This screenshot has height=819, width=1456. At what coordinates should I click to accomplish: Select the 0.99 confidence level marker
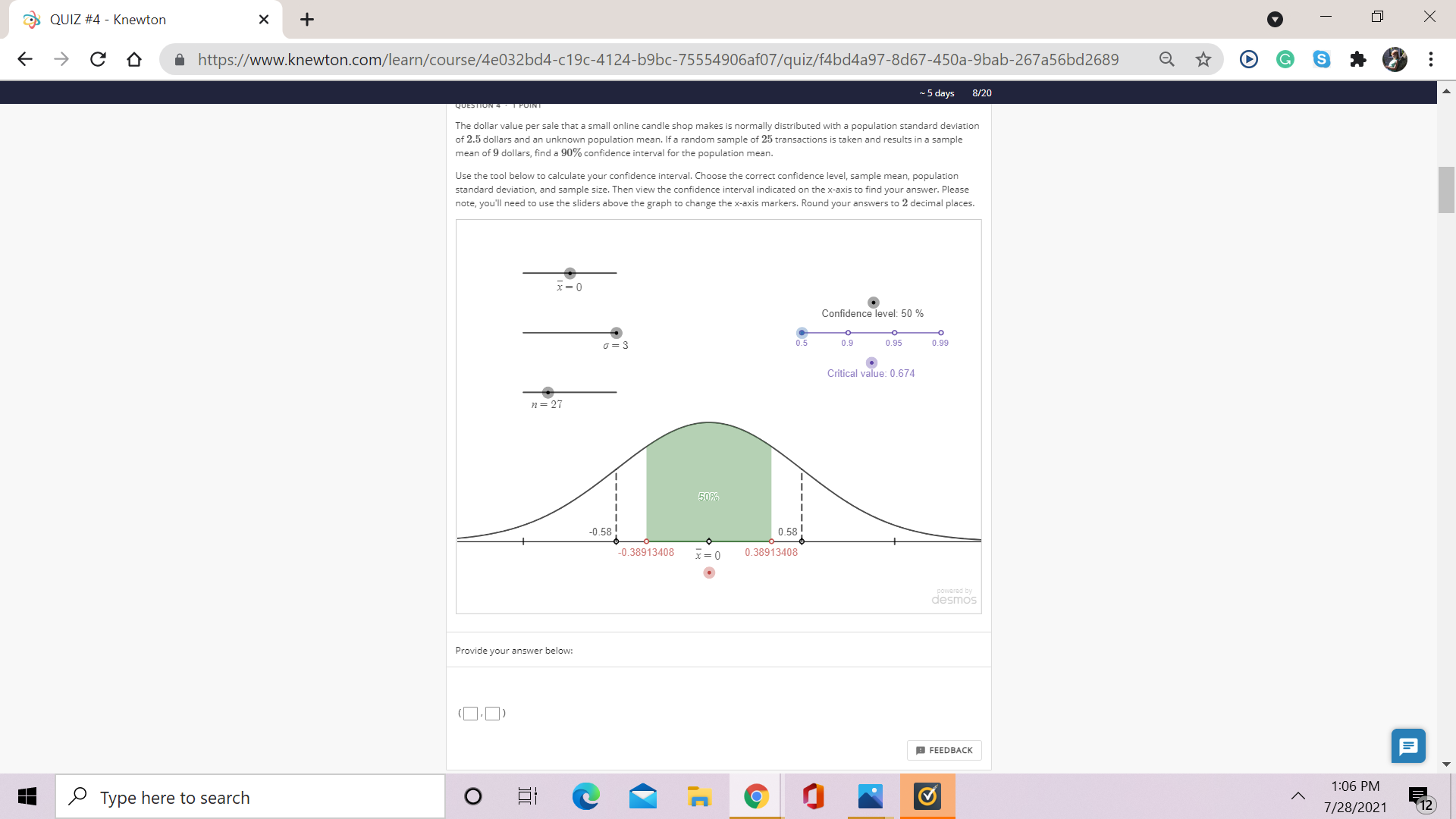(940, 332)
